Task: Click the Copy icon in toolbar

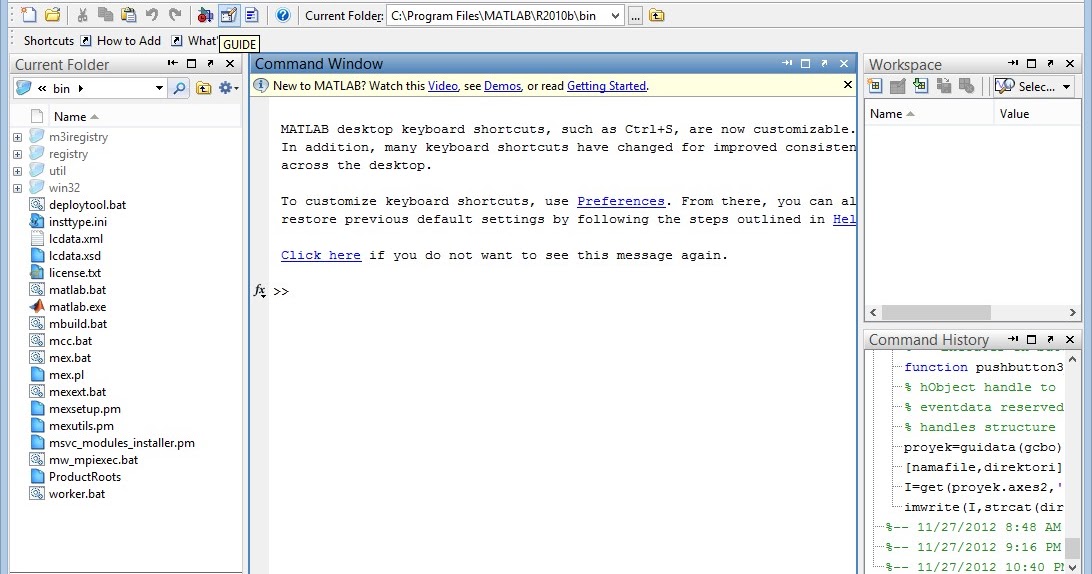Action: click(105, 15)
